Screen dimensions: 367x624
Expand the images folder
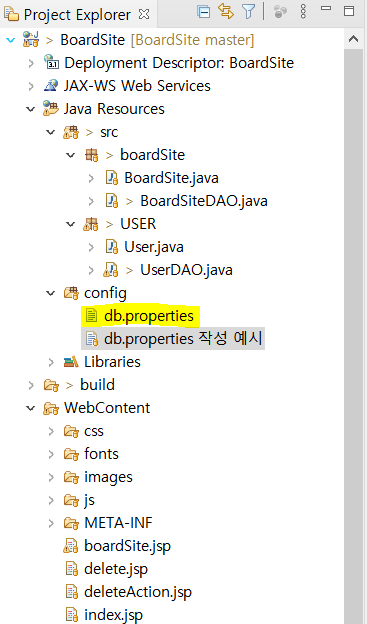pos(51,477)
